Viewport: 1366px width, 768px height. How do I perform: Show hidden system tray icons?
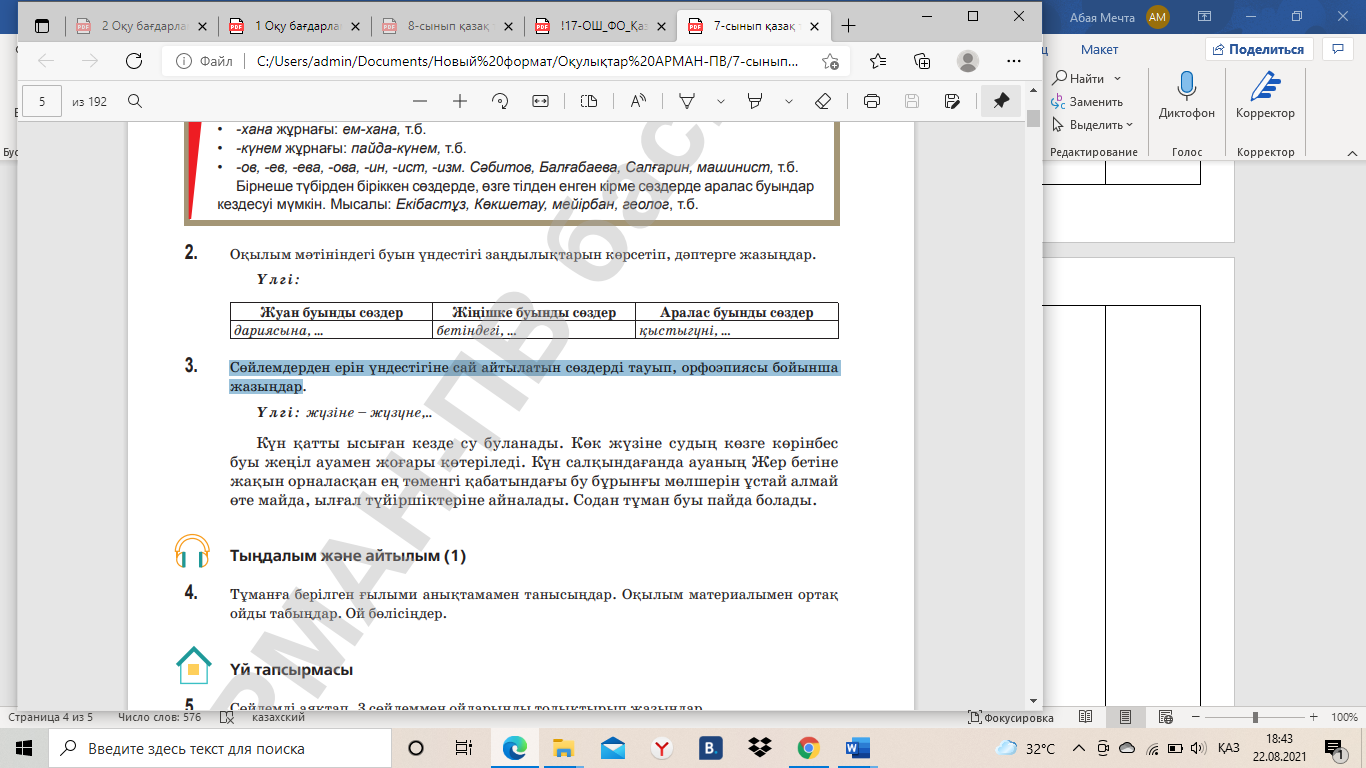1078,748
